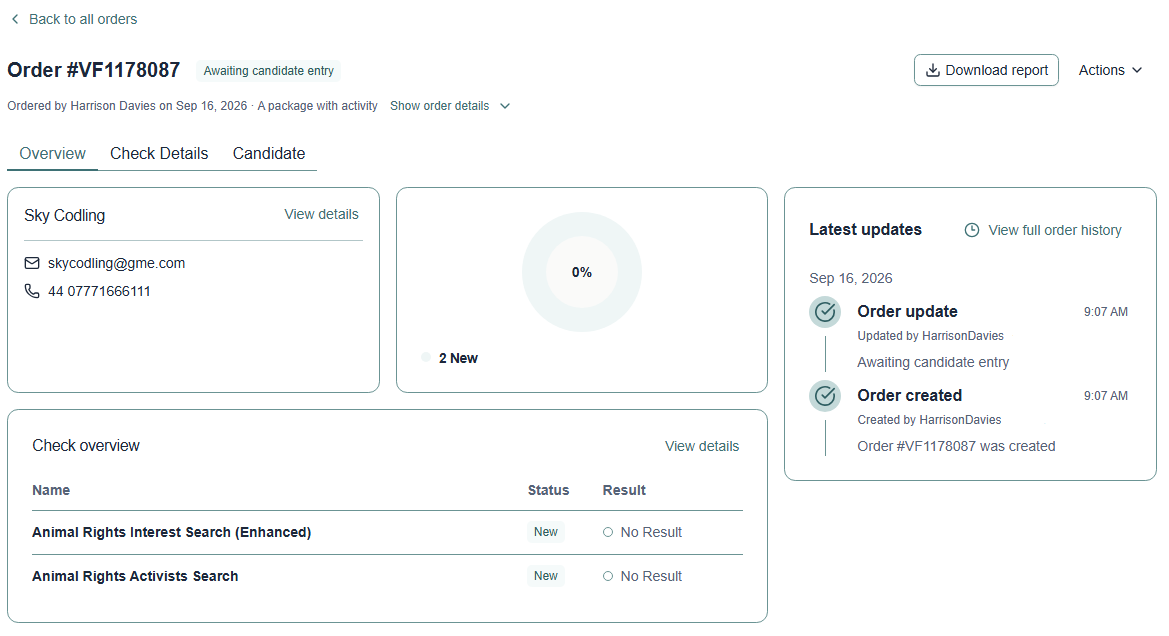Select the Overview tab
The height and width of the screenshot is (636, 1169).
tap(52, 154)
